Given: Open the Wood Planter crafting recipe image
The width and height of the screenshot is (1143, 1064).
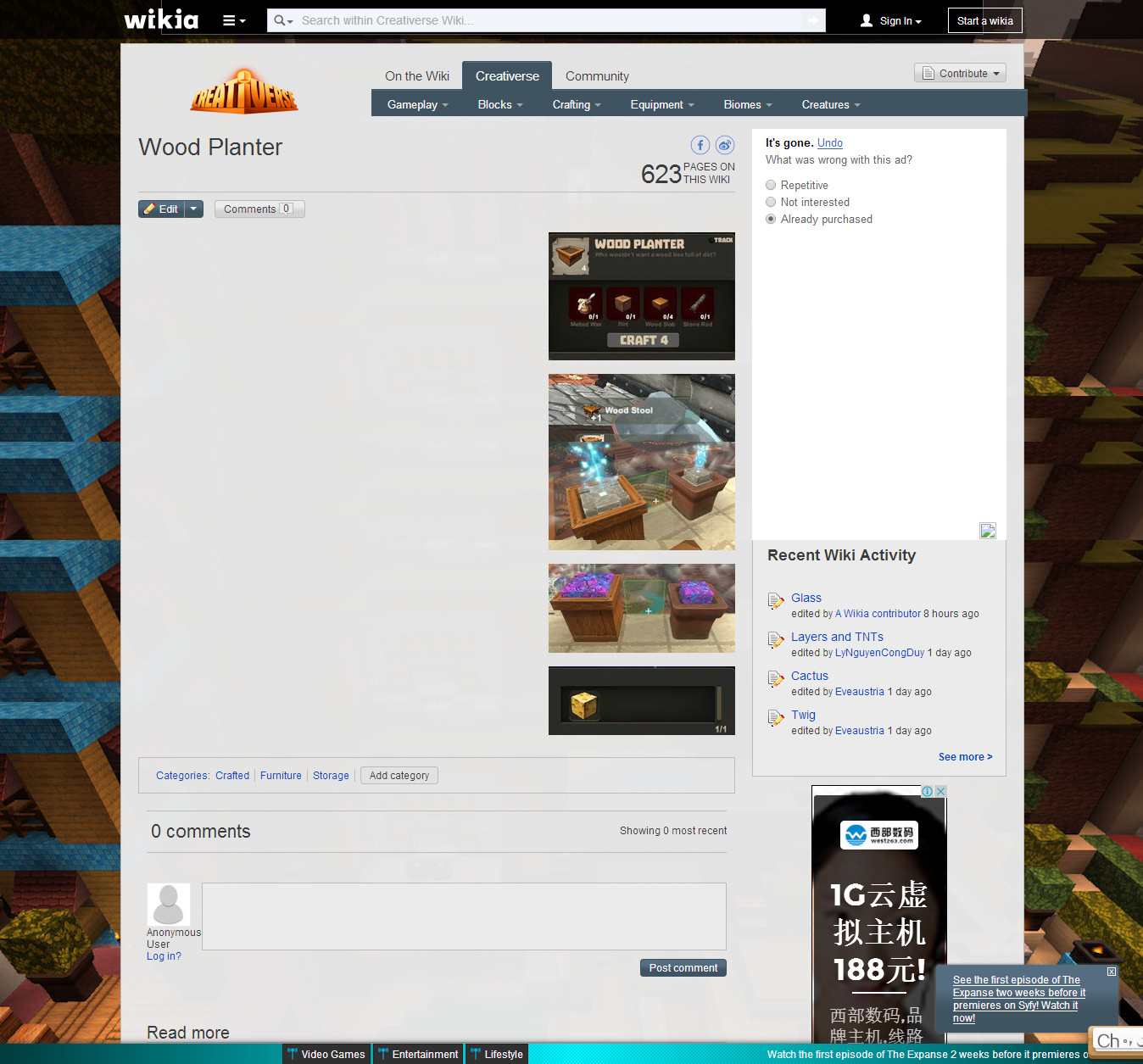Looking at the screenshot, I should [642, 296].
